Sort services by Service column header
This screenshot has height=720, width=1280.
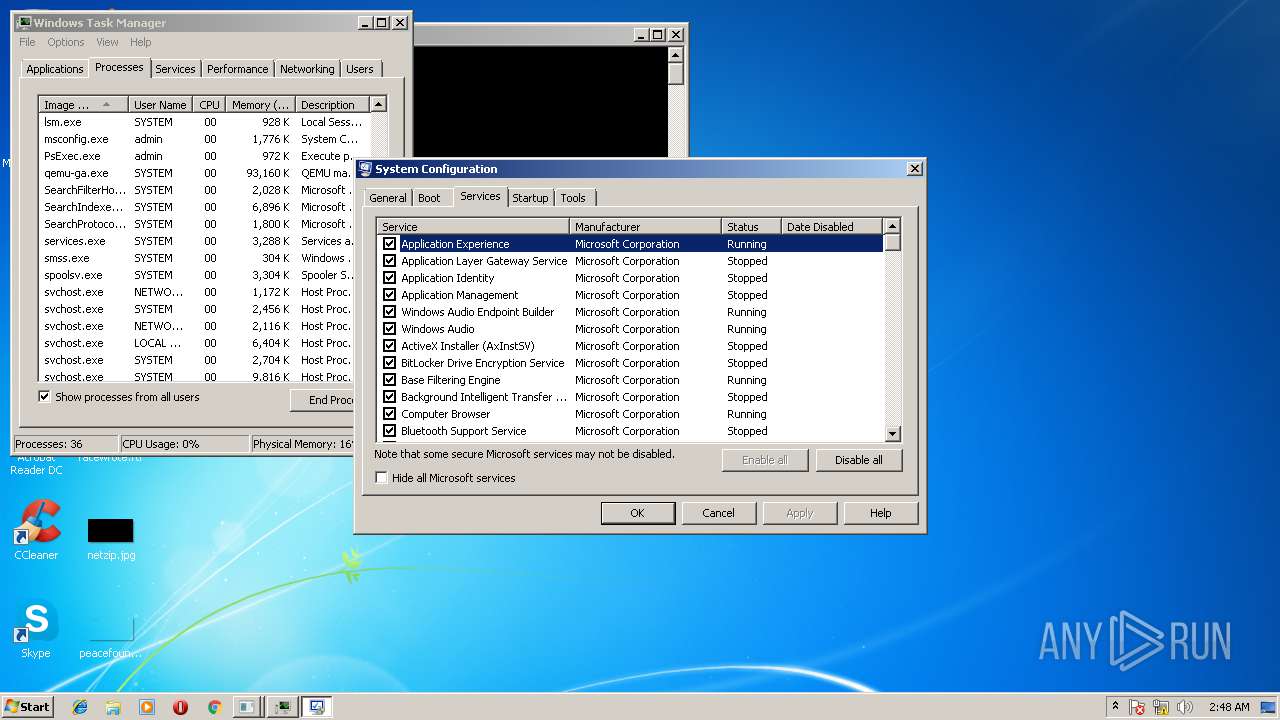click(x=473, y=227)
